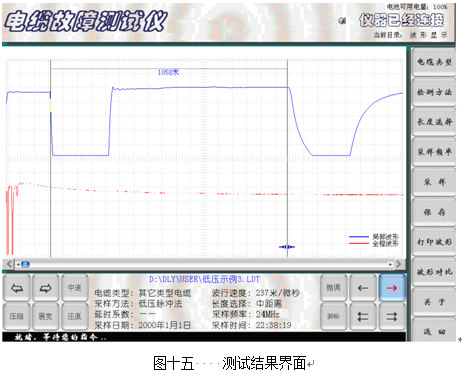Image resolution: width=462 pixels, height=380 pixels.
Task: Click the scrollbar's left arrow below the chart
Action: 9,264
